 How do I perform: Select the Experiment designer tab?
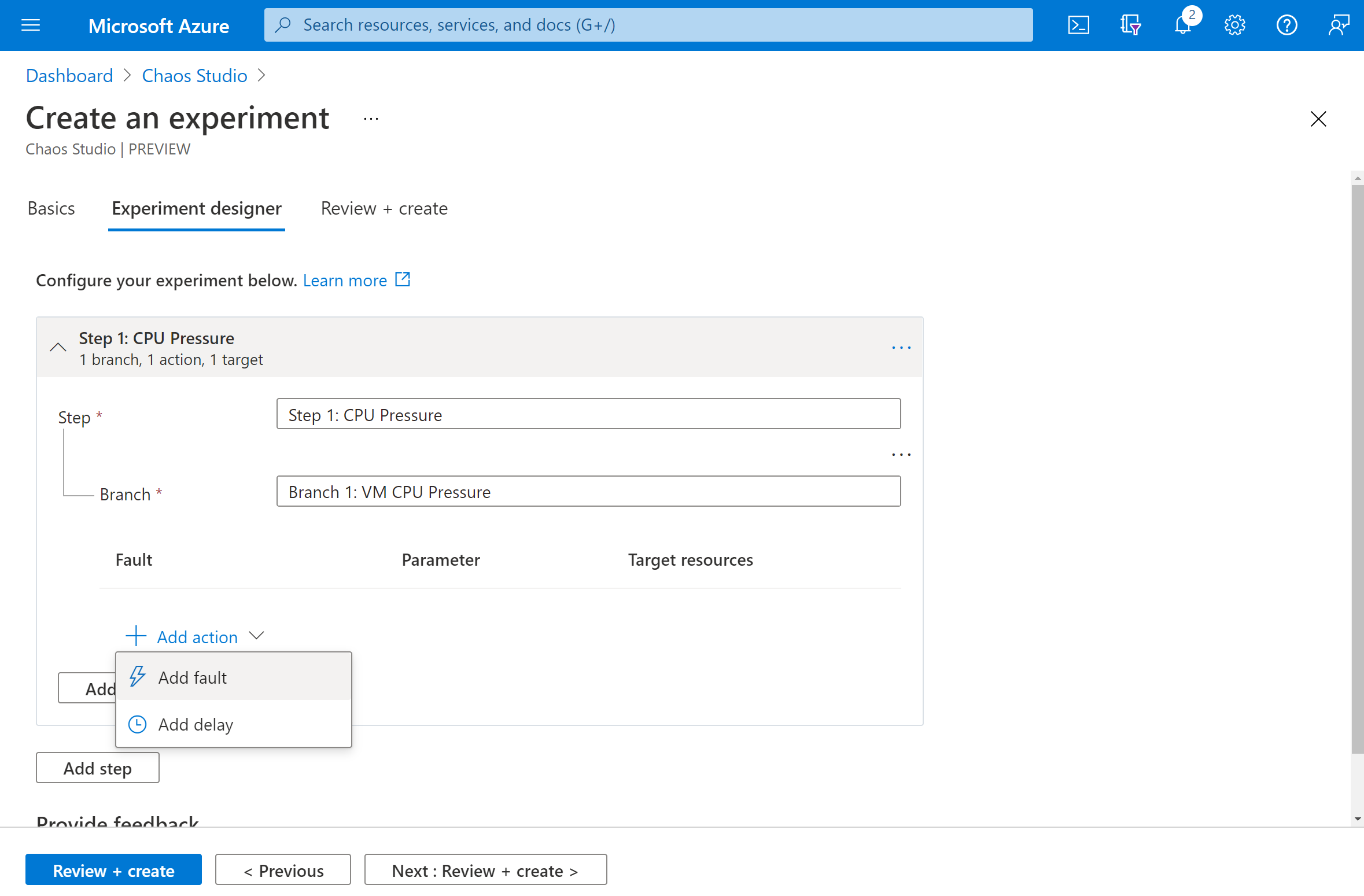(x=196, y=208)
